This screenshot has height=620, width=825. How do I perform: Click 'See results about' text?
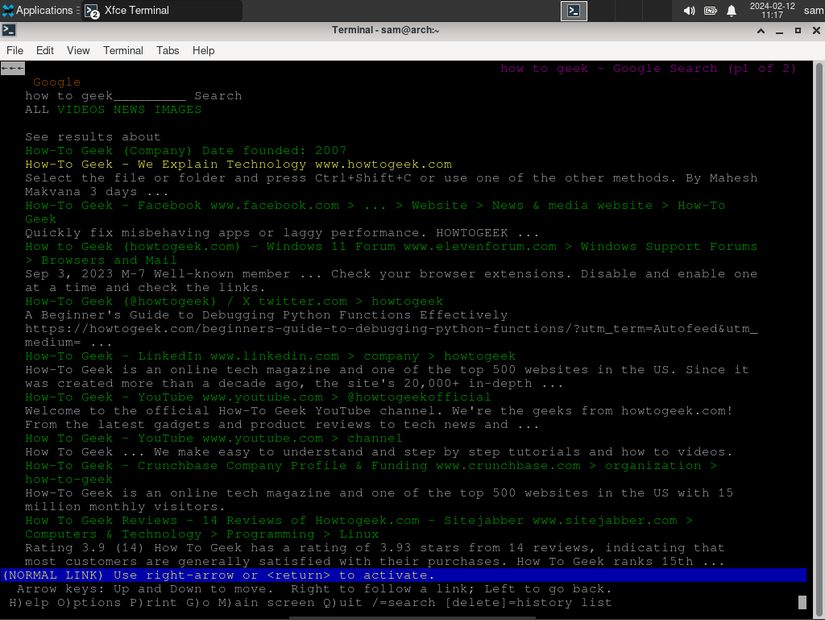(93, 137)
